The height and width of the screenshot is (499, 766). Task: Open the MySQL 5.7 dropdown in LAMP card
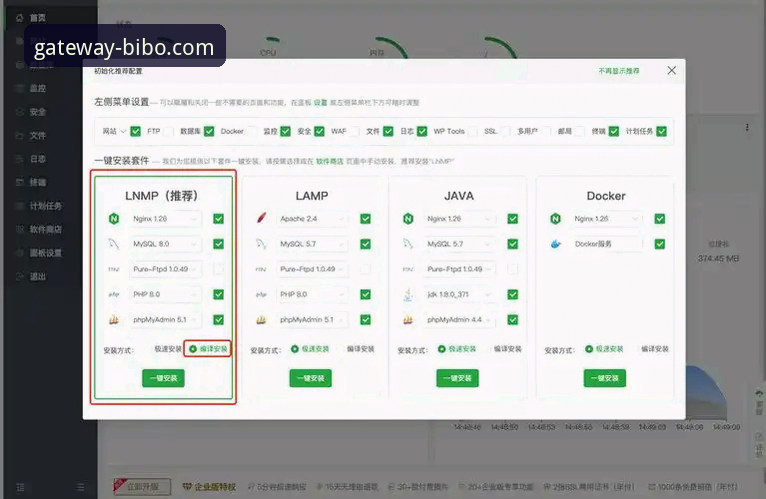[x=313, y=244]
